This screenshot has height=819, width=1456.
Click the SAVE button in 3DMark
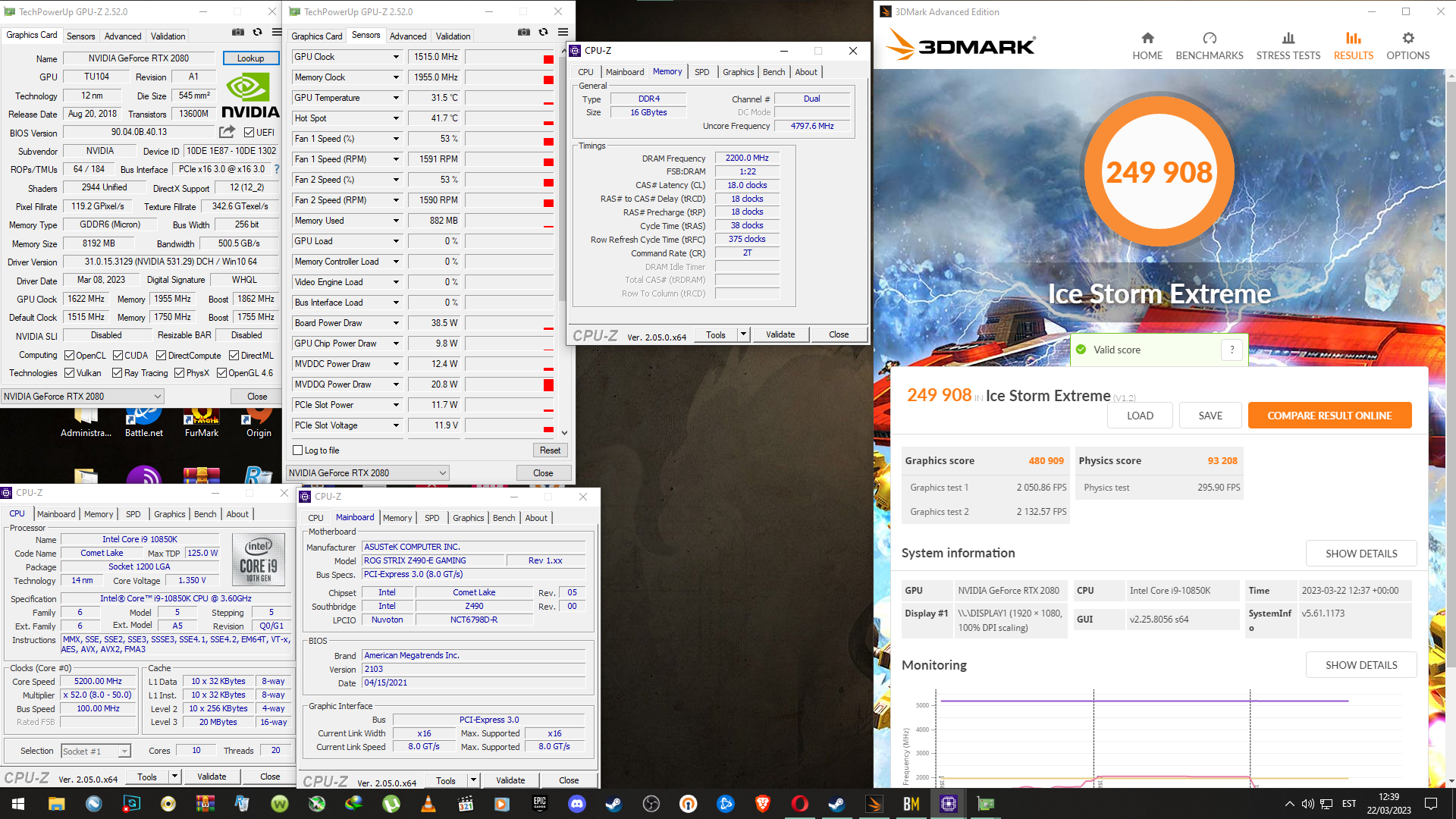(x=1210, y=416)
